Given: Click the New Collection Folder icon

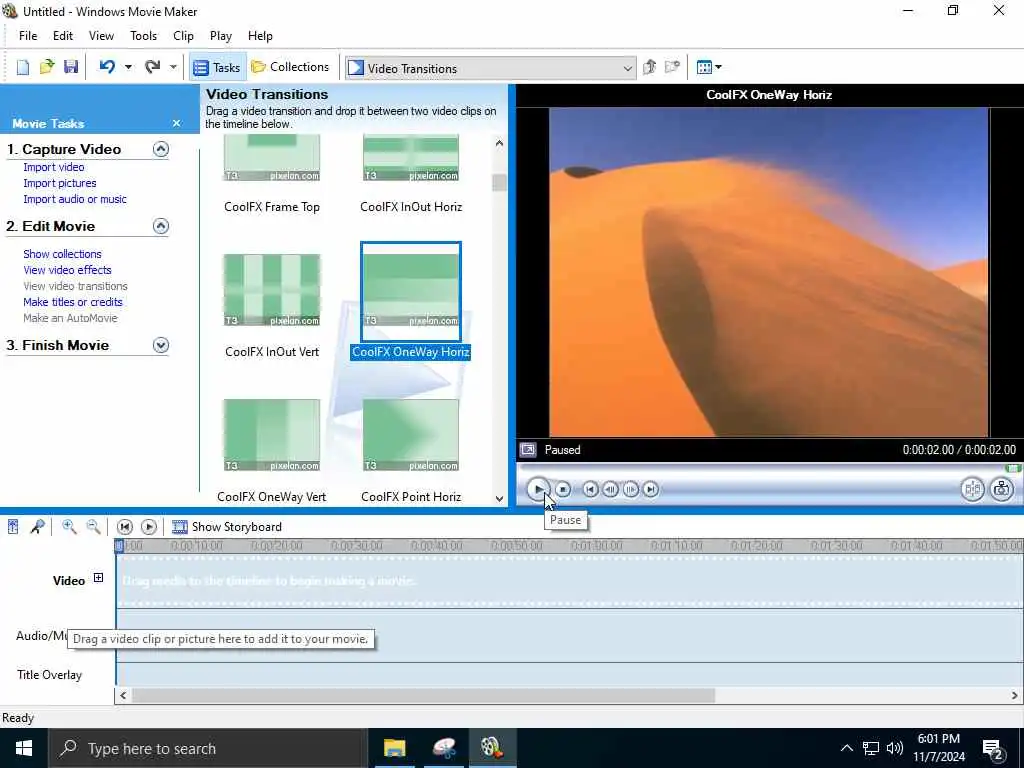Looking at the screenshot, I should click(672, 67).
